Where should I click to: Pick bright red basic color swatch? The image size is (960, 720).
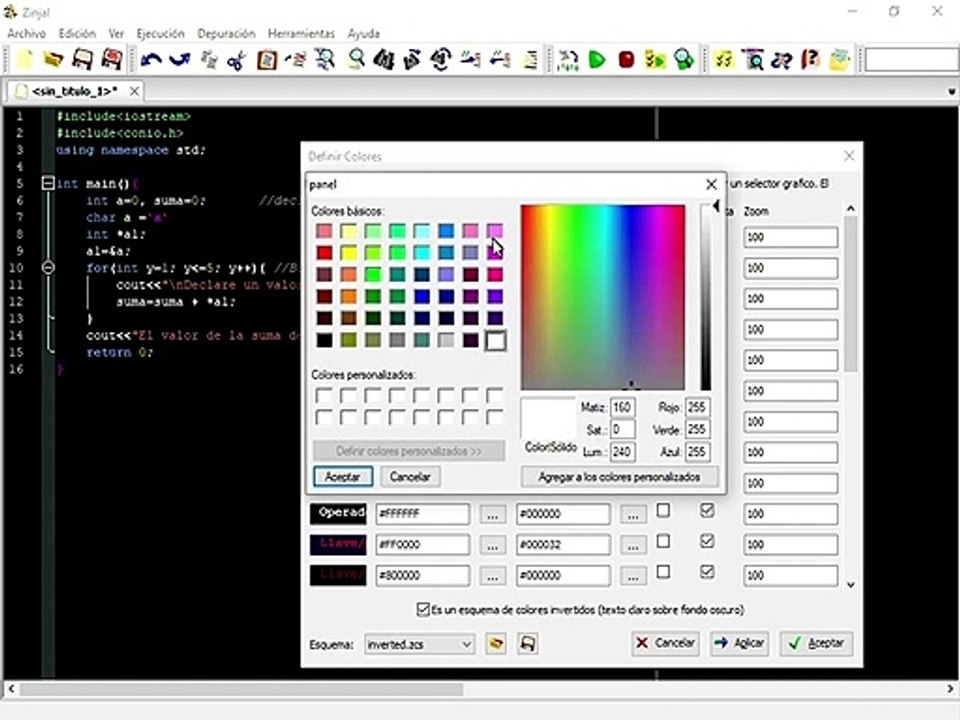point(324,252)
